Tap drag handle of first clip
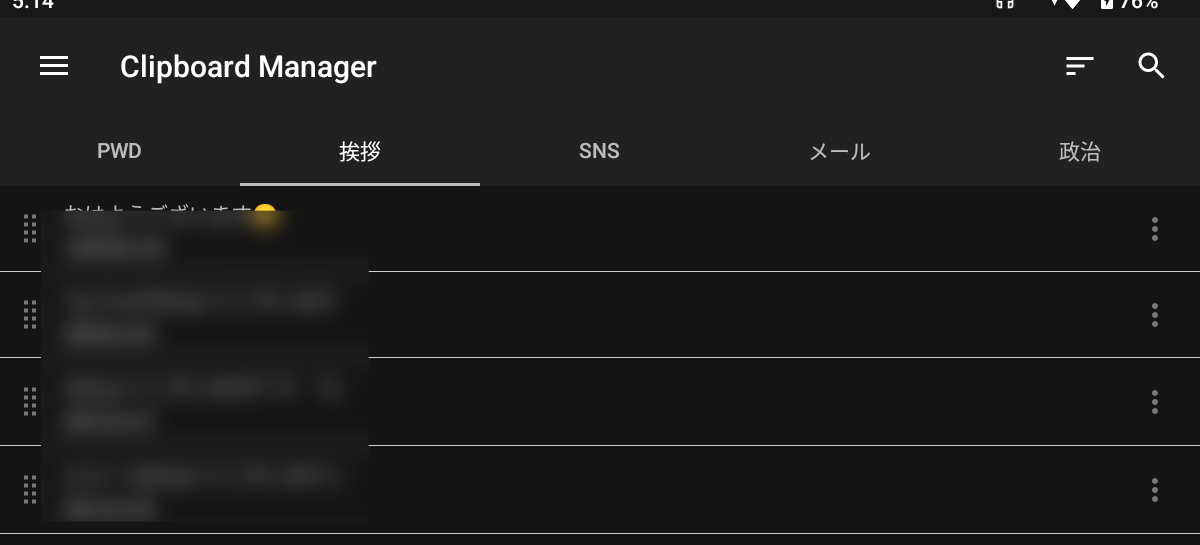The width and height of the screenshot is (1200, 545). (29, 229)
